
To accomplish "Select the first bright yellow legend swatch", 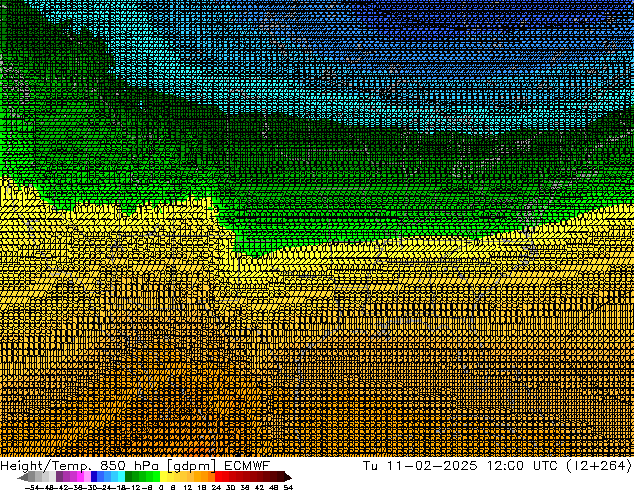I will coord(163,476).
